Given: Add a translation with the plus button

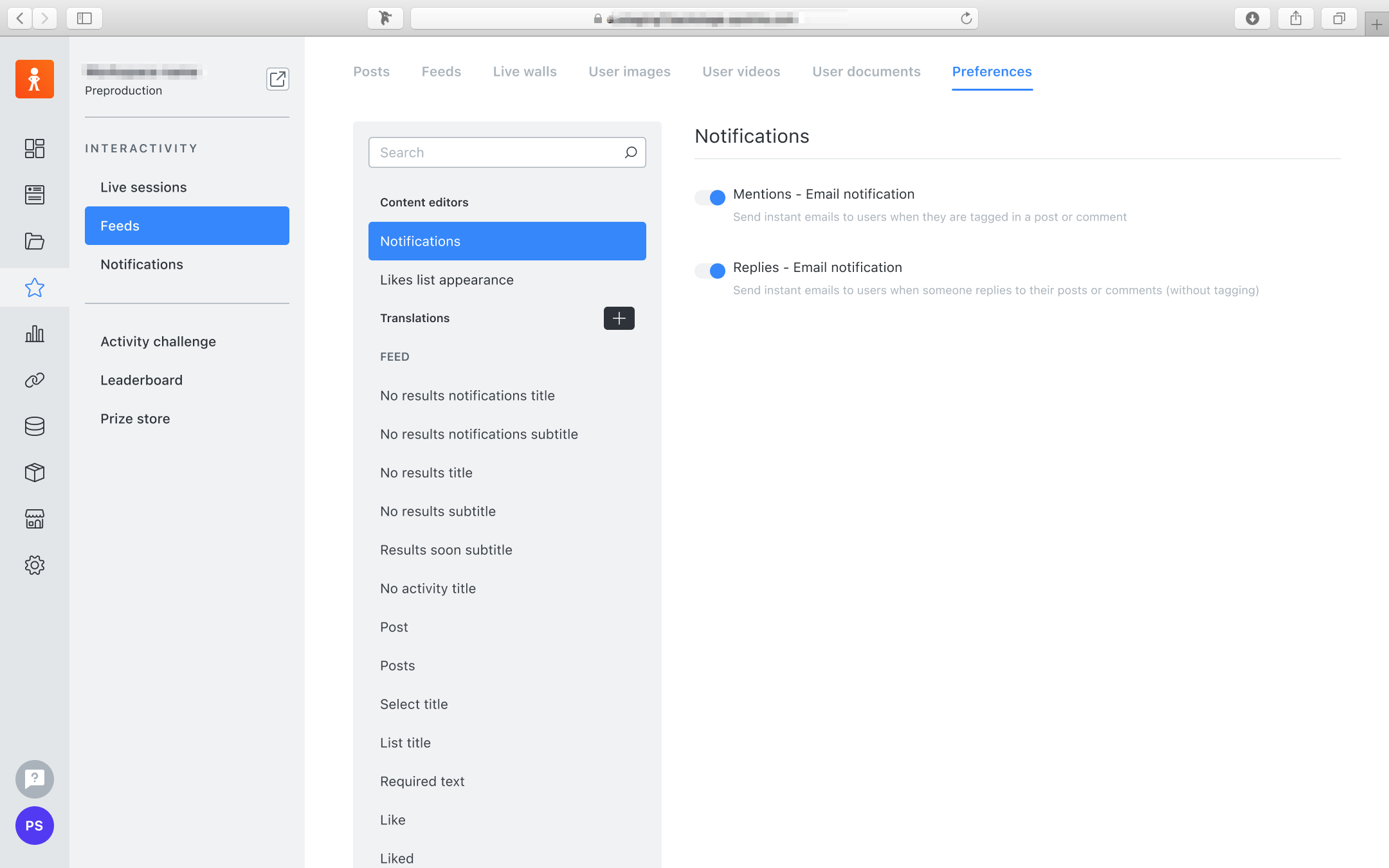Looking at the screenshot, I should pyautogui.click(x=619, y=318).
